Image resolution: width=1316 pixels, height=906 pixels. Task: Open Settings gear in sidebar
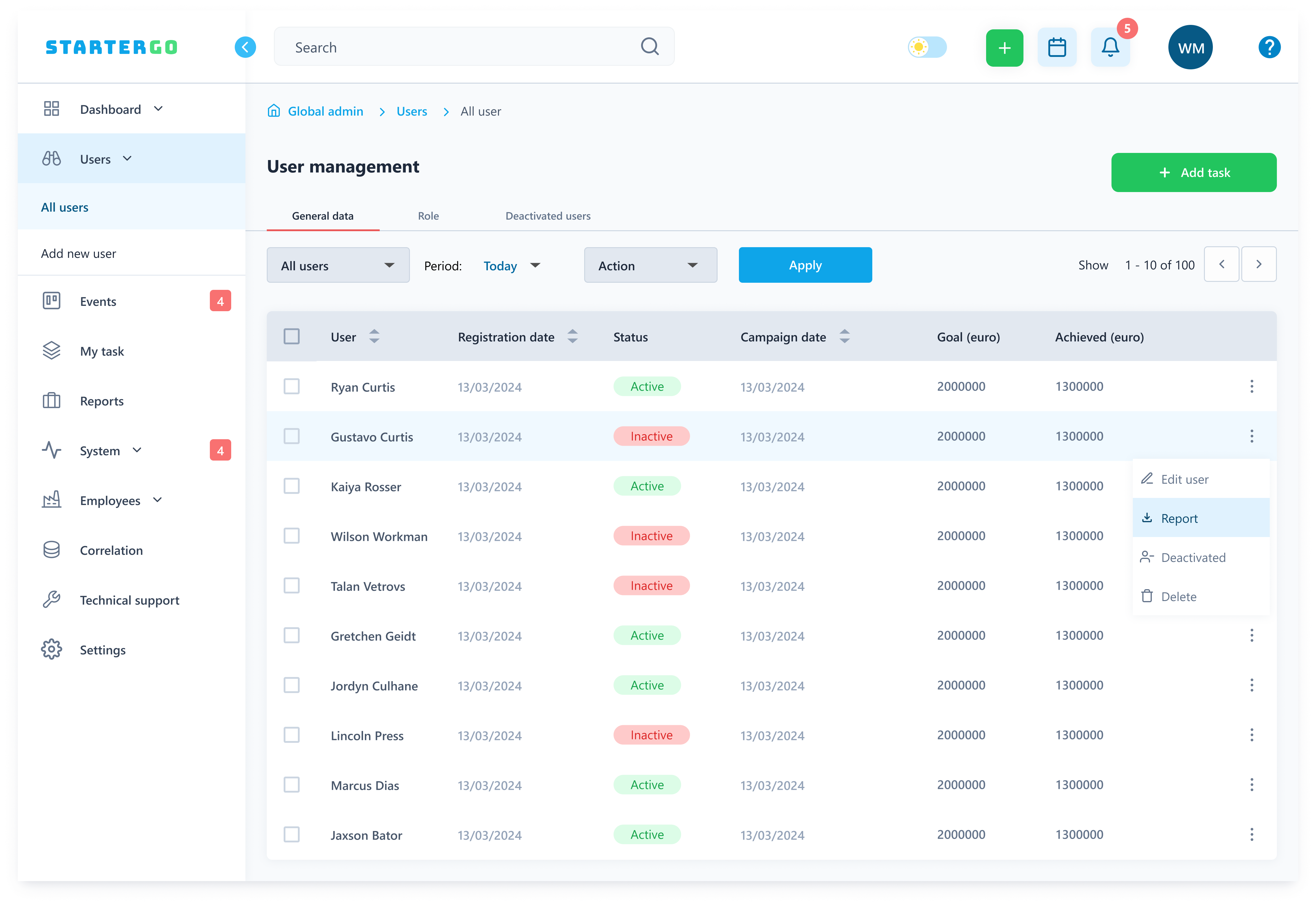(51, 649)
